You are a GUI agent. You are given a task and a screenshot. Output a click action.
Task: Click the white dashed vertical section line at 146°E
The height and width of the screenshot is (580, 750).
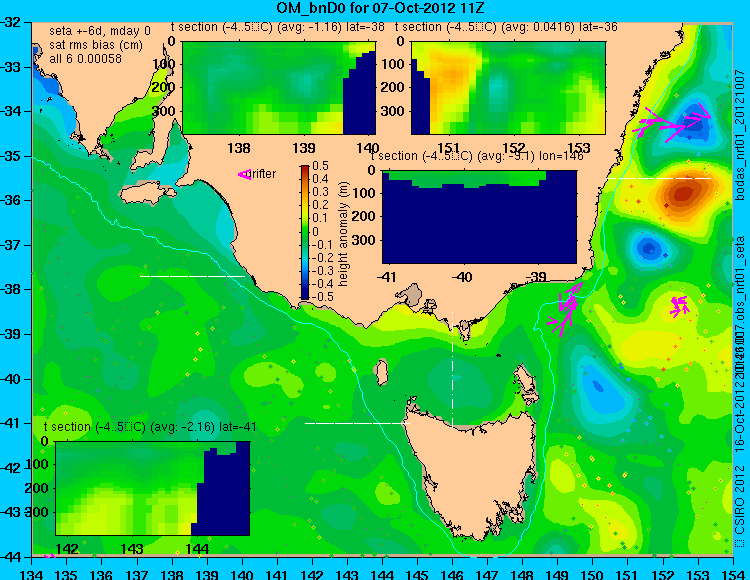click(452, 369)
